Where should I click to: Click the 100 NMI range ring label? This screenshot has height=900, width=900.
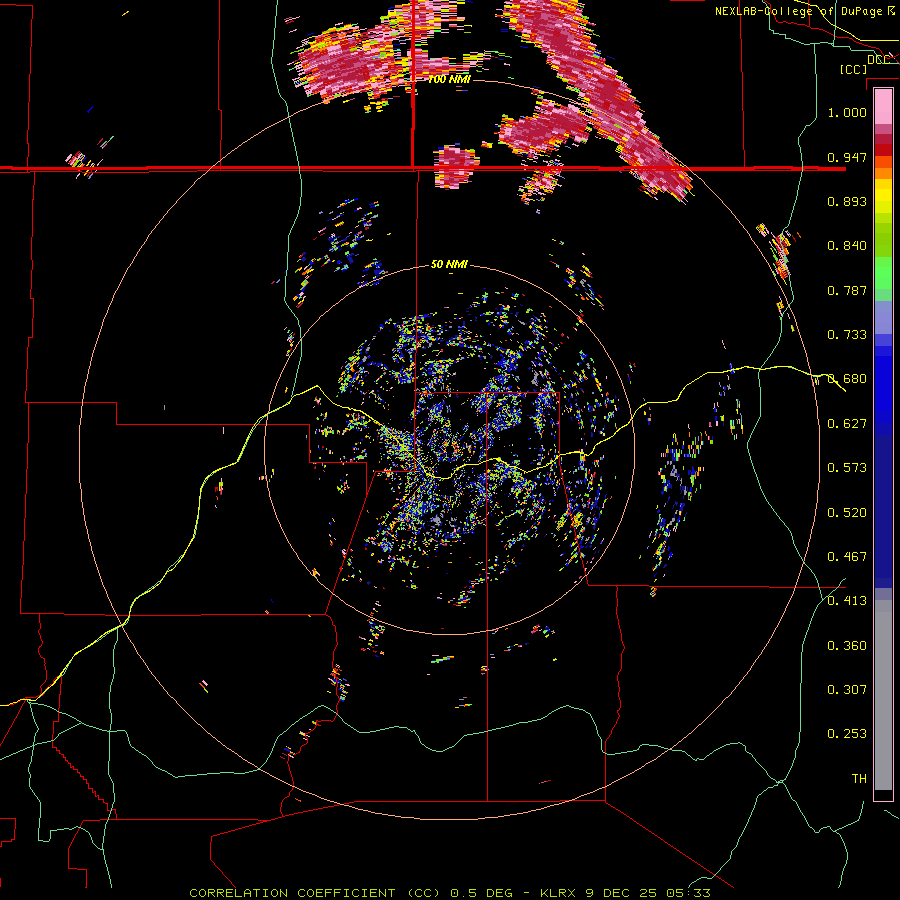coord(449,79)
